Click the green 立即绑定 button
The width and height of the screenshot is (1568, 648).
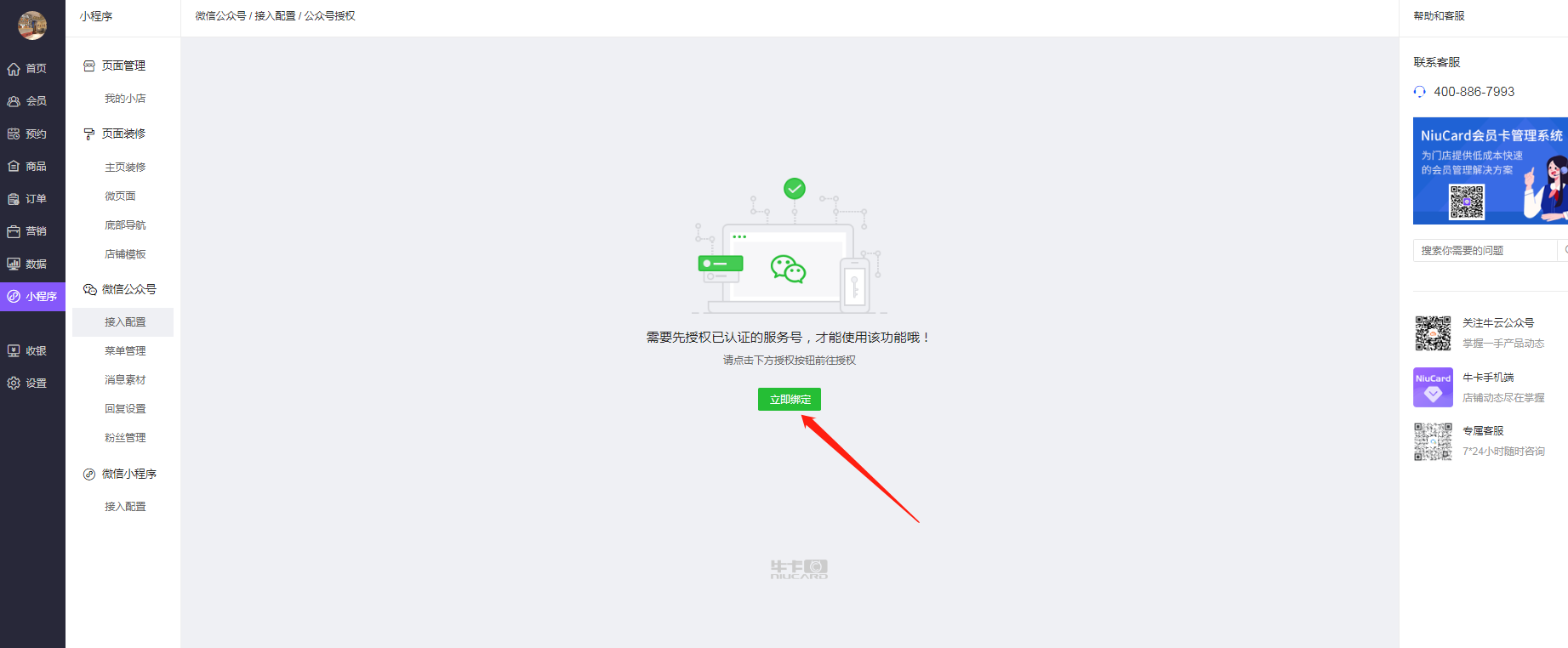790,399
